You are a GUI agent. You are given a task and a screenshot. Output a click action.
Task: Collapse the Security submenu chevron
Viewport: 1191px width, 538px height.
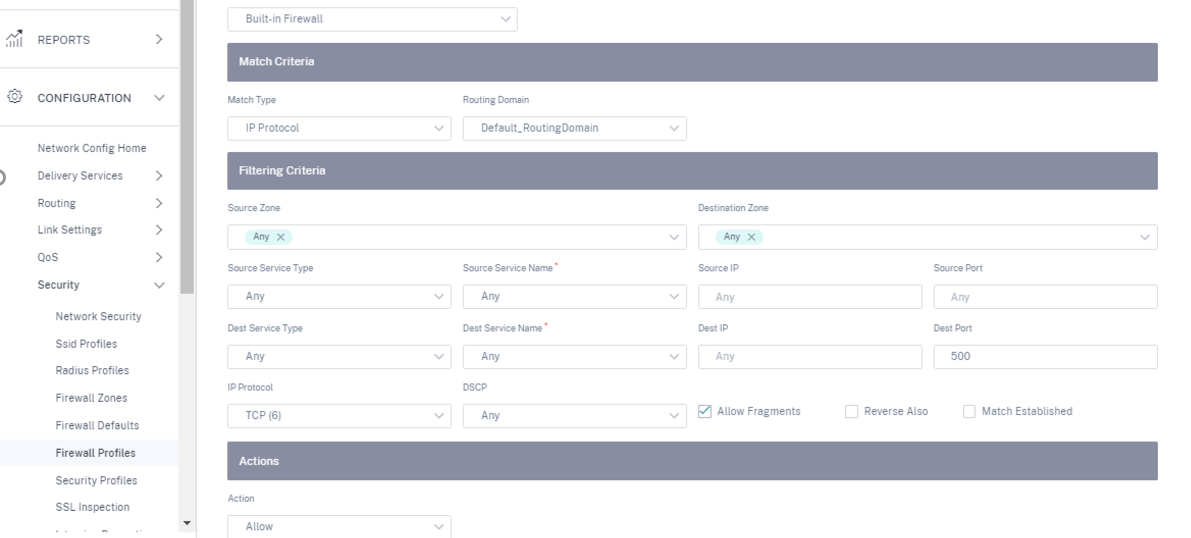(159, 285)
